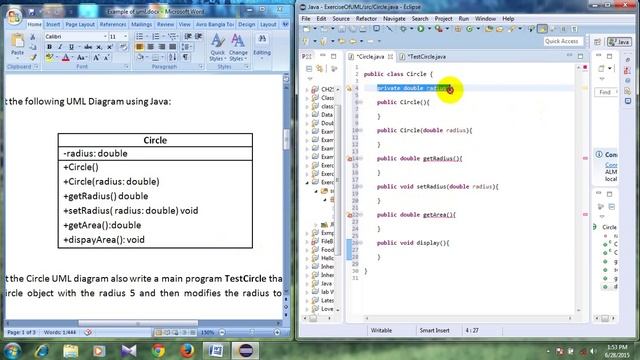Click Collapse All in Package Explorer
This screenshot has height=360, width=640.
point(309,69)
